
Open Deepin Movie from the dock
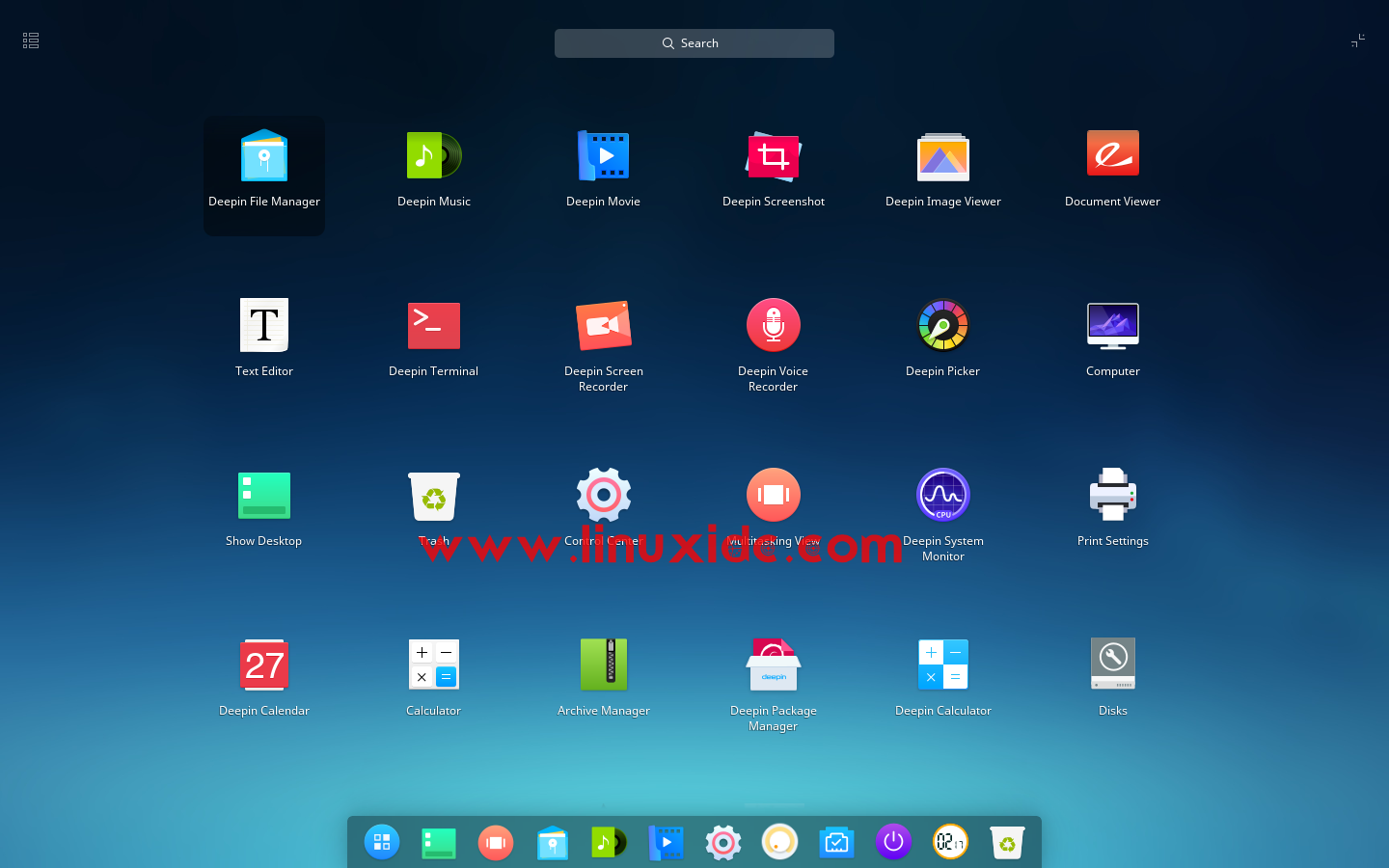(x=667, y=842)
